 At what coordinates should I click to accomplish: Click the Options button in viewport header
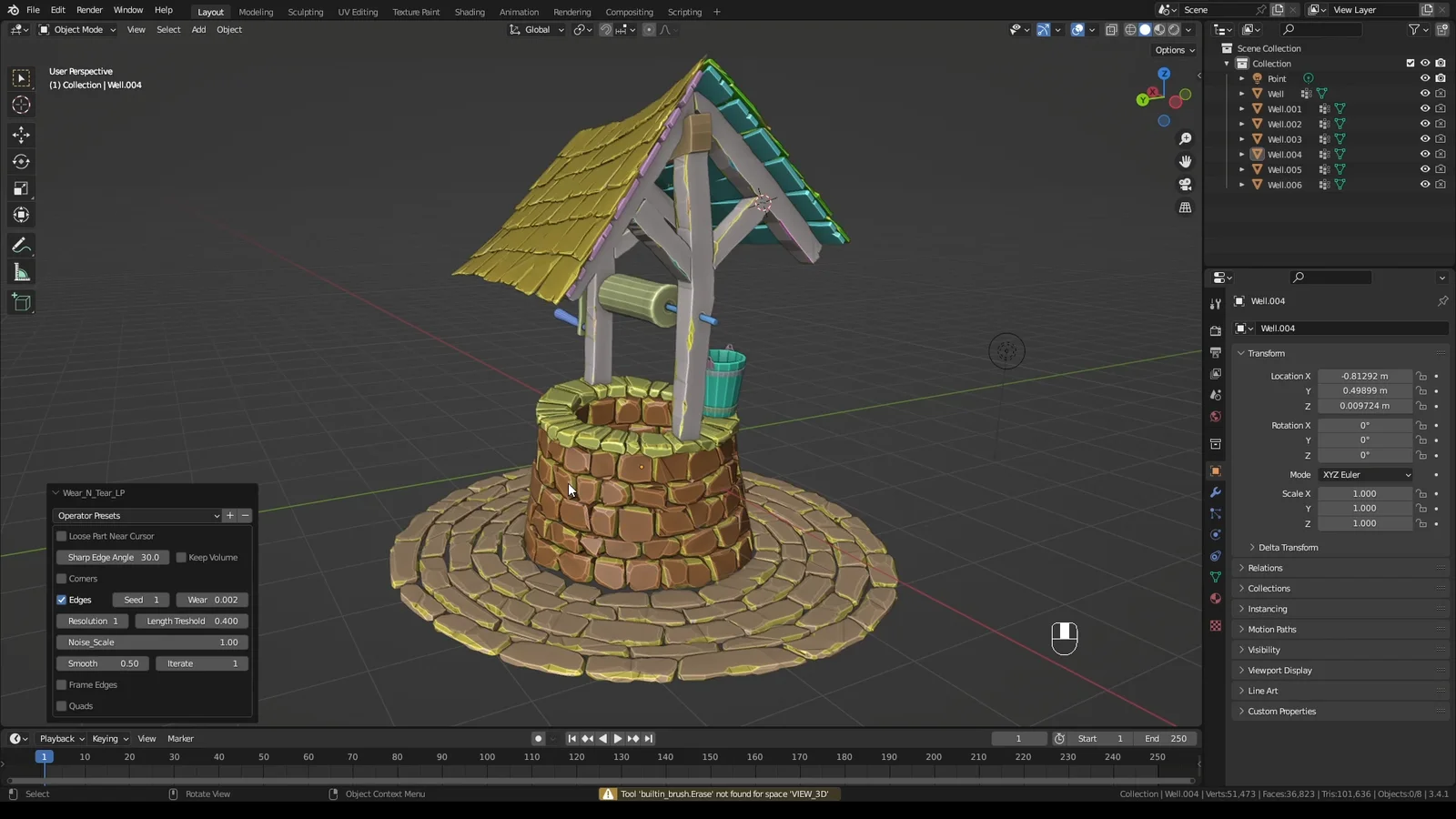1175,50
